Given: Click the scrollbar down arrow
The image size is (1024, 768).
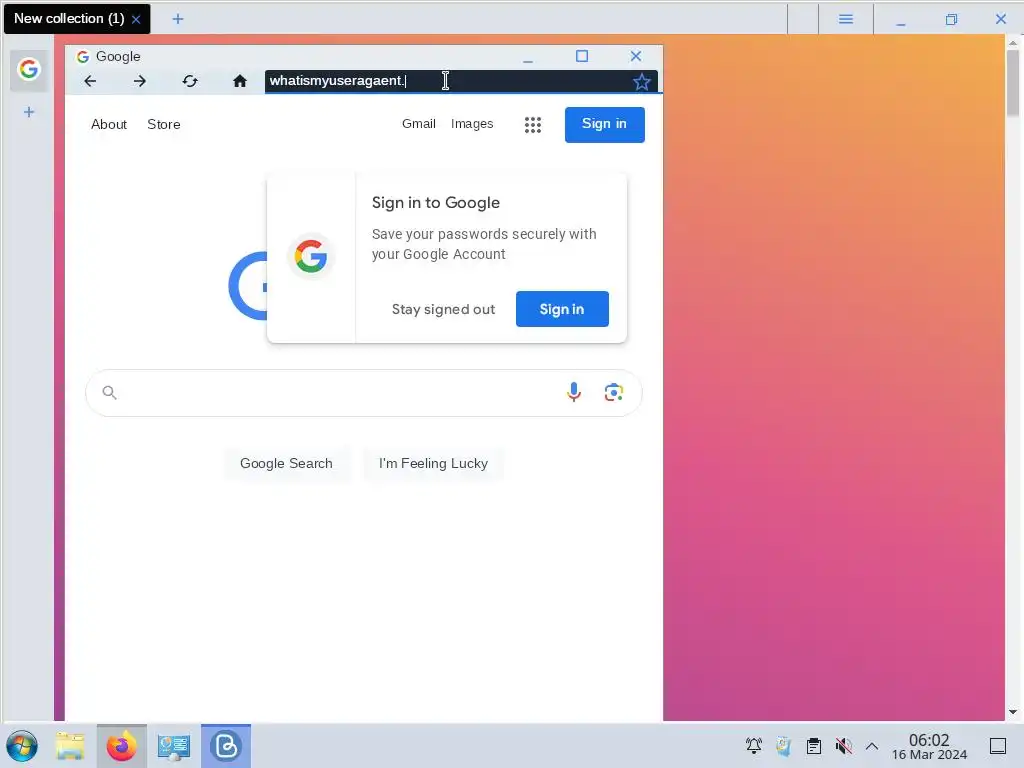Looking at the screenshot, I should point(1013,712).
